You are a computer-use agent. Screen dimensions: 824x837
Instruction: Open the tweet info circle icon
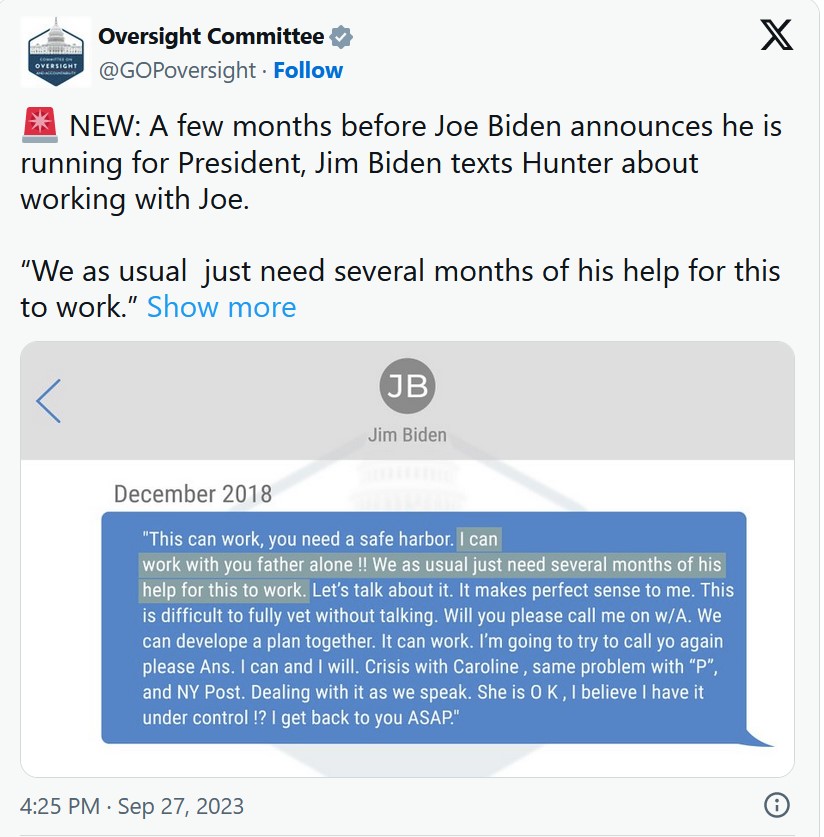[x=777, y=805]
